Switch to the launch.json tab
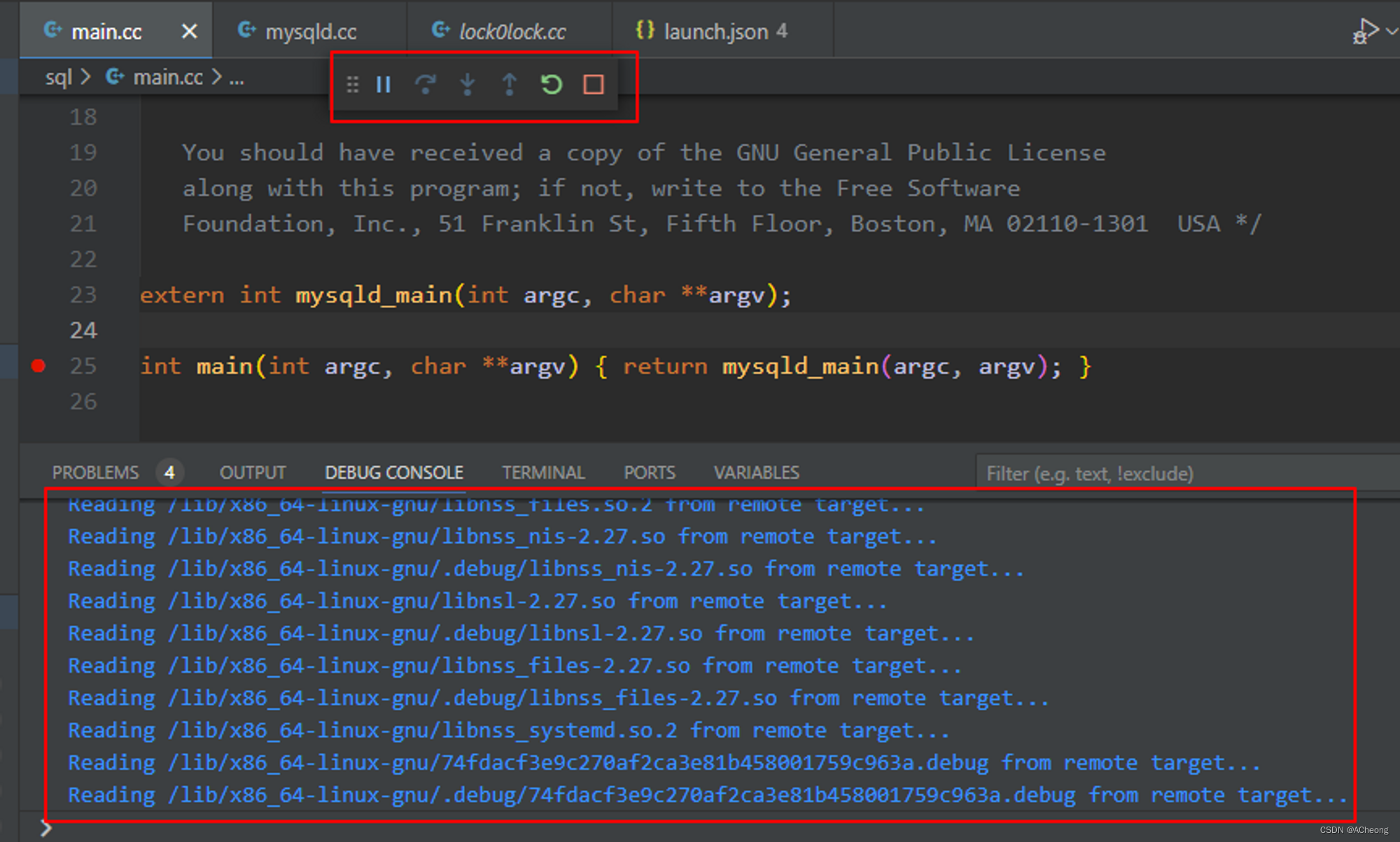Screen dimensions: 1400x842 [715, 31]
